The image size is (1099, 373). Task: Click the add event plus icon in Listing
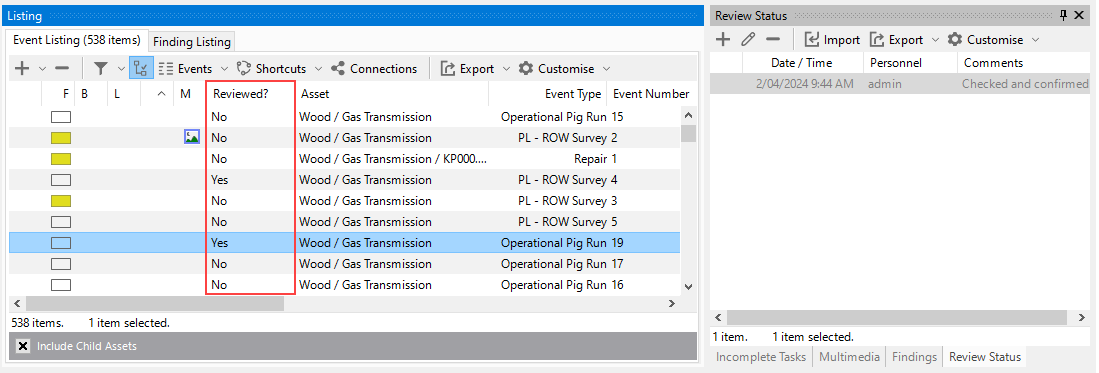pyautogui.click(x=22, y=69)
